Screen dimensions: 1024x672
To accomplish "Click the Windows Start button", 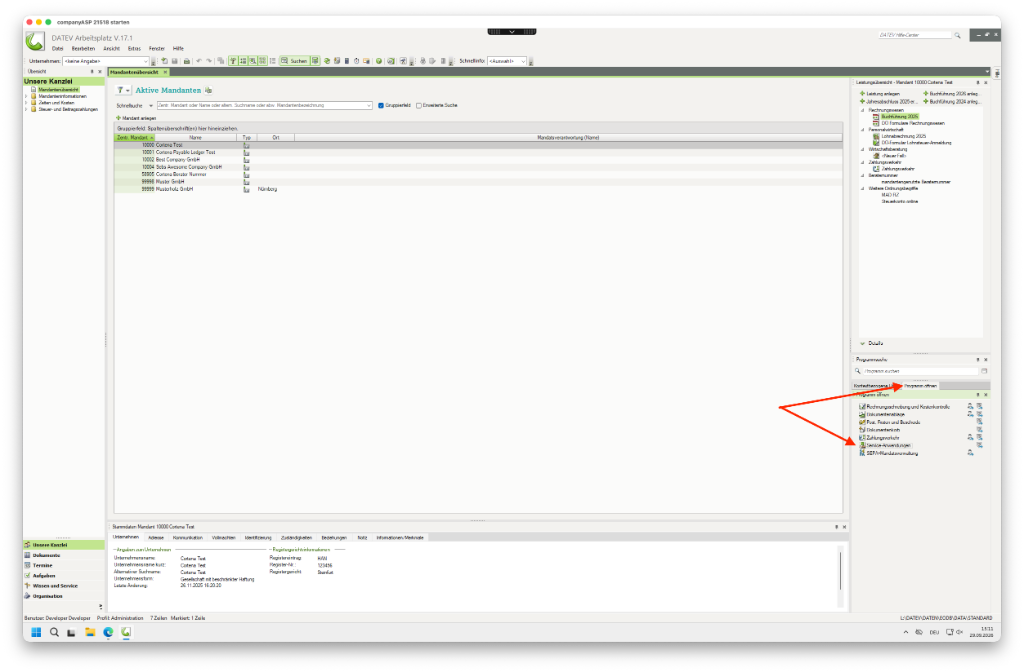I will [x=37, y=632].
